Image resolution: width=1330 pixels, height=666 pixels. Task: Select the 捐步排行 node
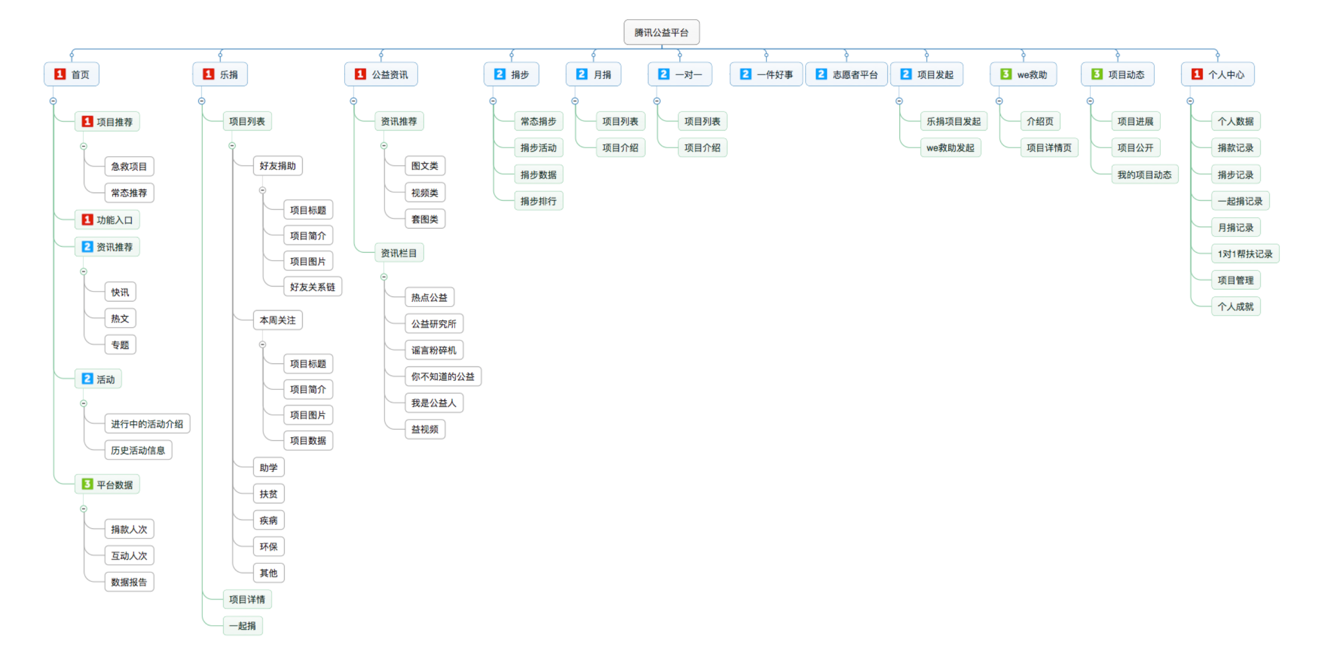538,201
